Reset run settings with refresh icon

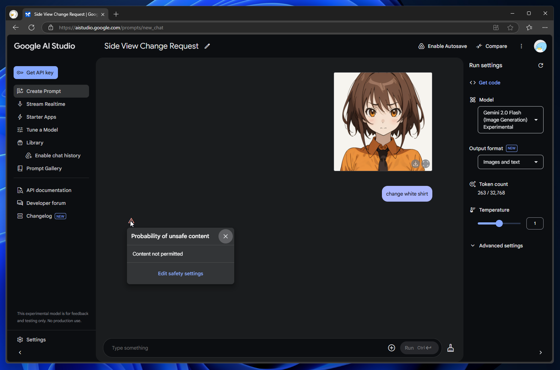click(540, 65)
